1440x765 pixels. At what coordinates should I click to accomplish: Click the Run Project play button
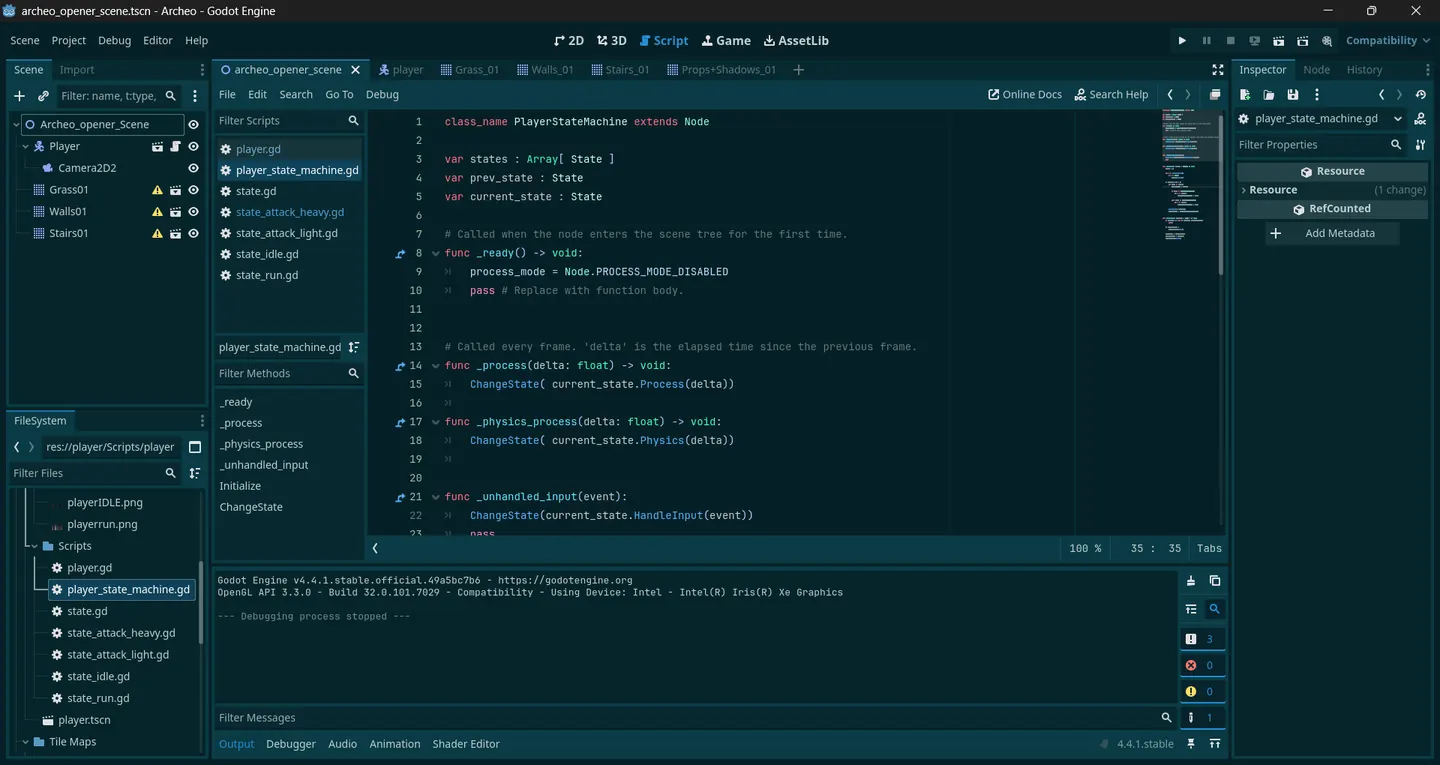coord(1182,40)
